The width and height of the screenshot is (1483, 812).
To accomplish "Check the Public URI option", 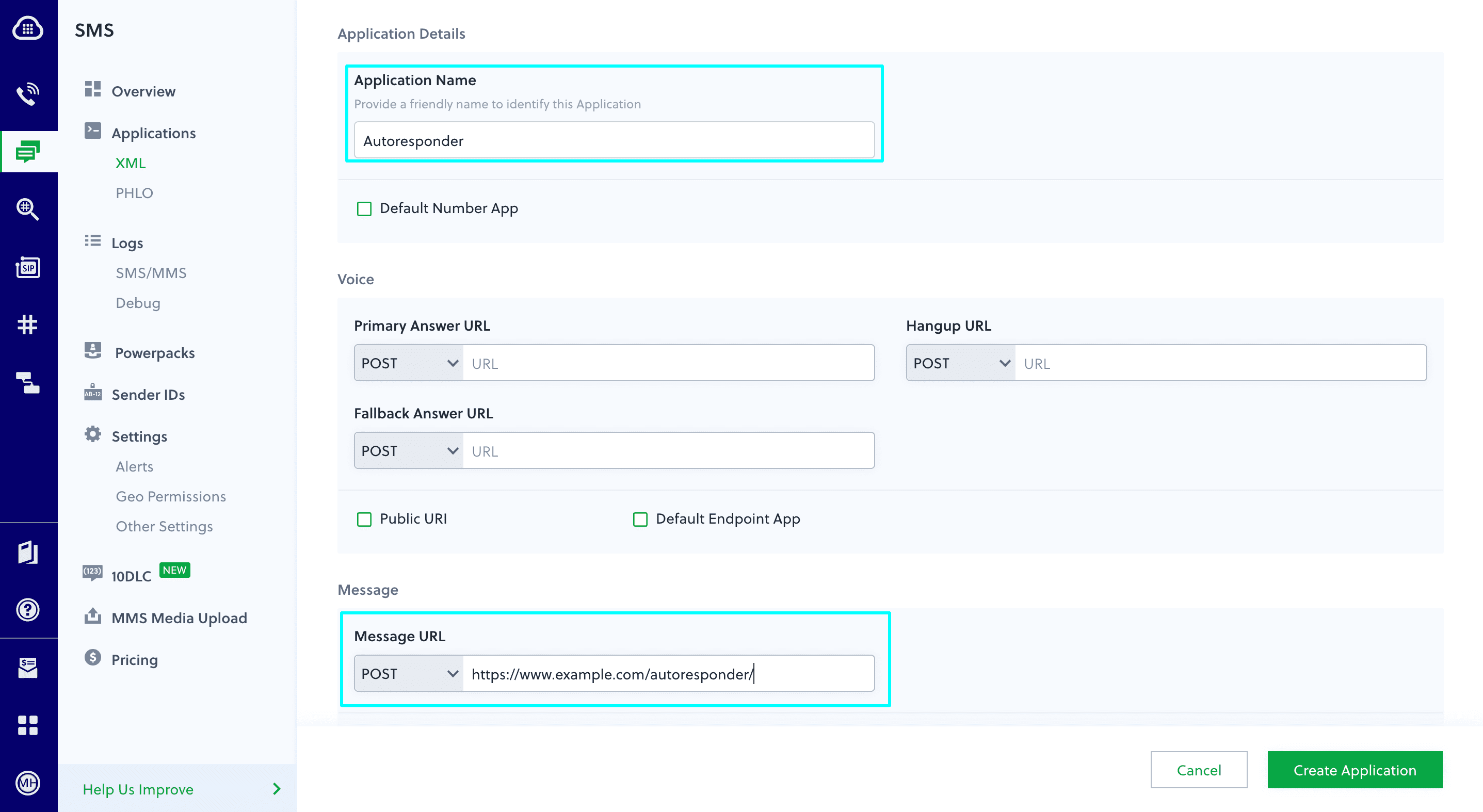I will pos(364,519).
